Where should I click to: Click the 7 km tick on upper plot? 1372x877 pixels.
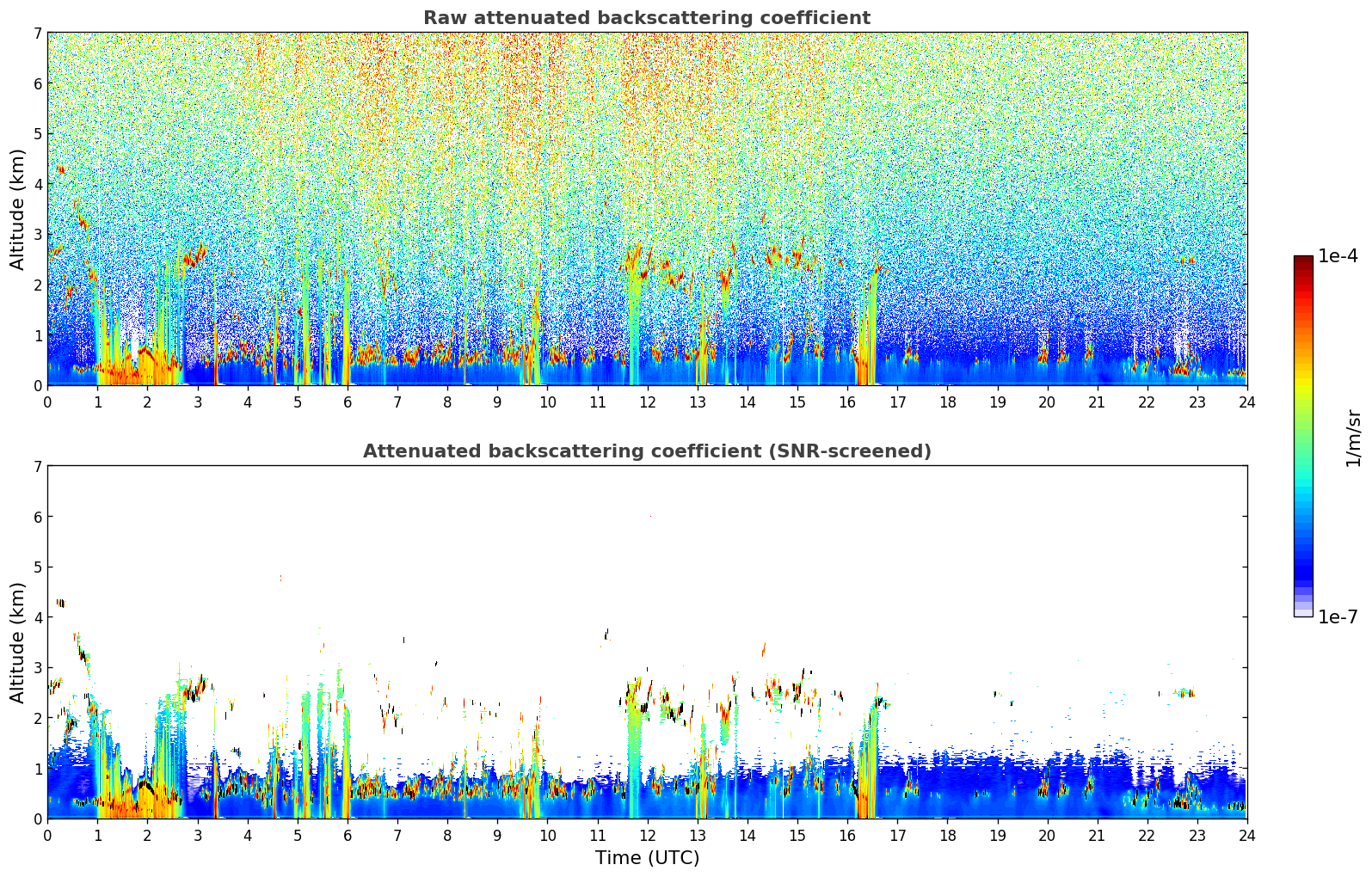[37, 34]
